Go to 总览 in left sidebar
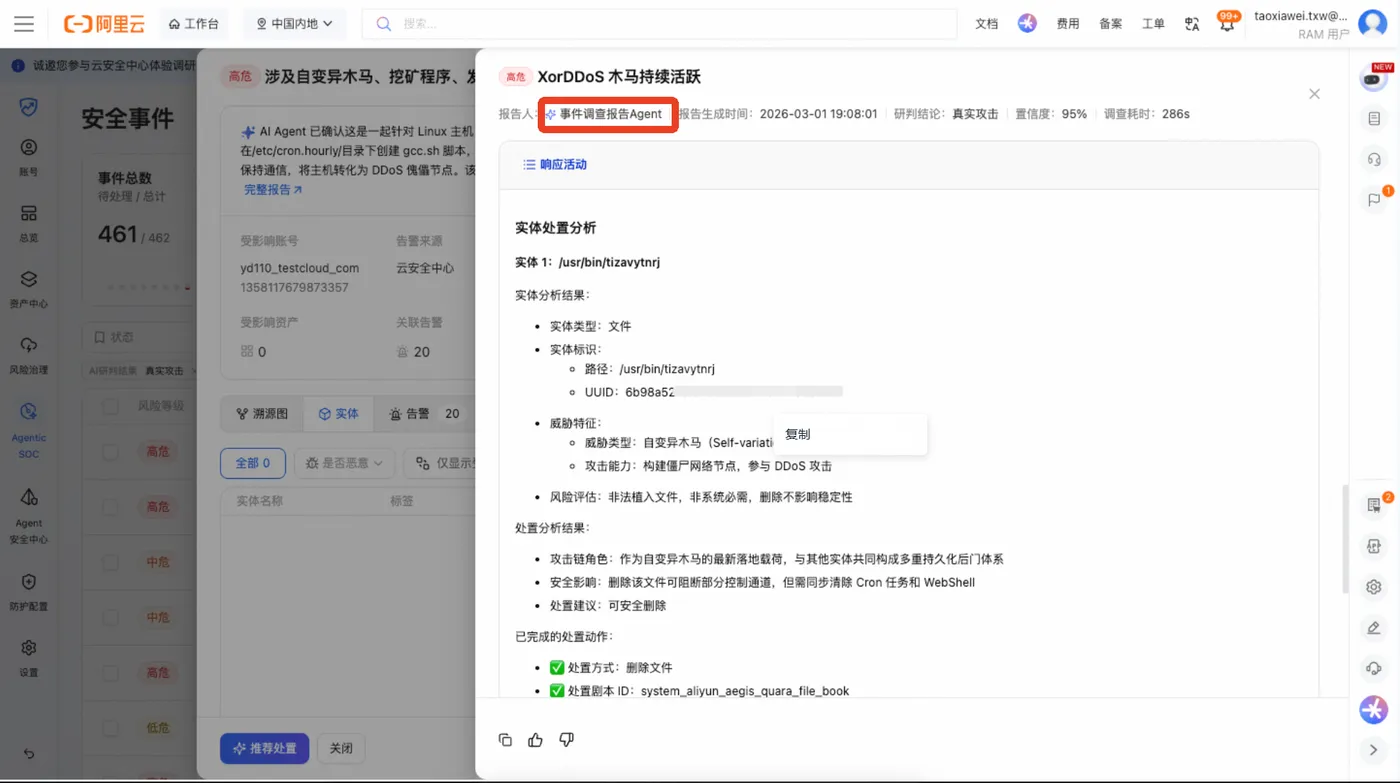 (x=29, y=224)
